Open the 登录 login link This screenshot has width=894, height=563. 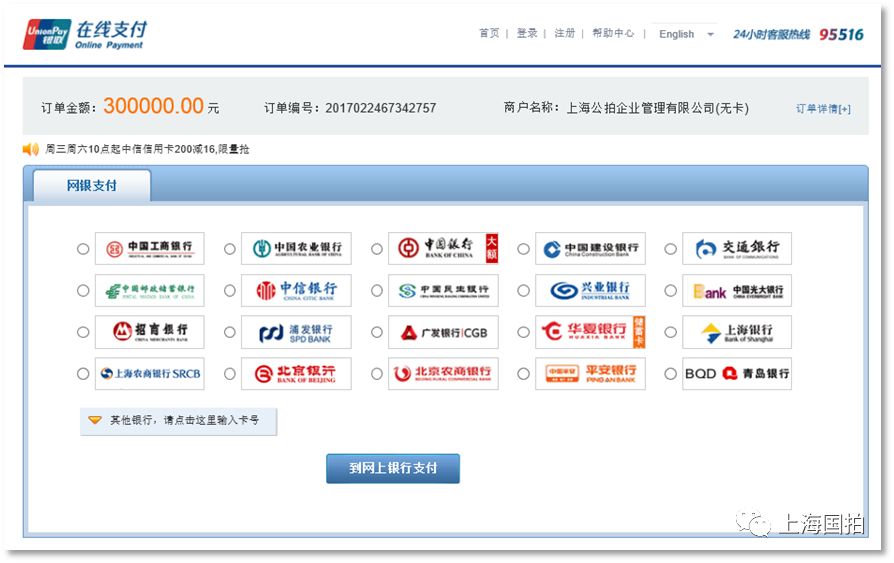527,34
